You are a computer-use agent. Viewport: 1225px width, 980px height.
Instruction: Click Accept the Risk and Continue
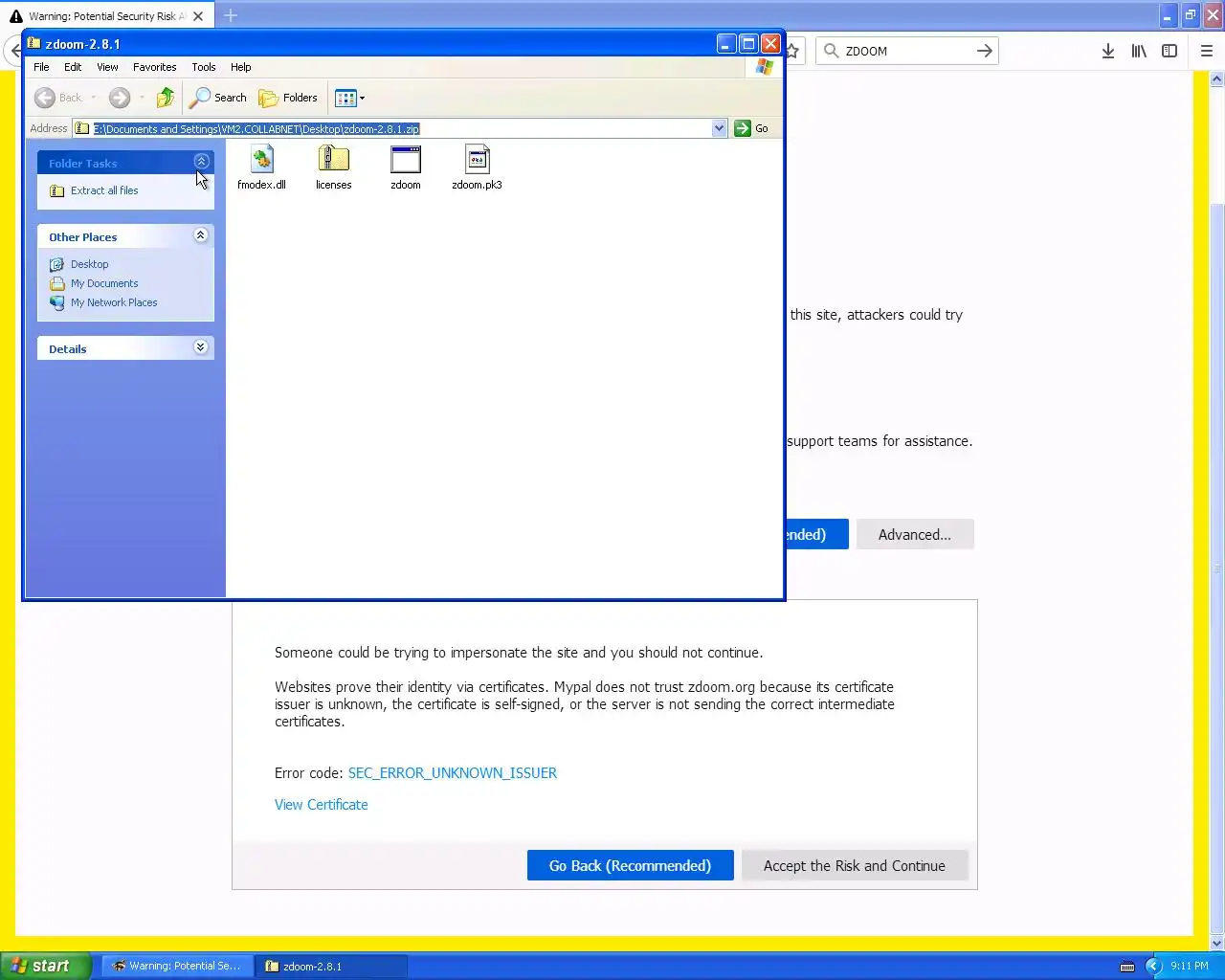[x=855, y=865]
